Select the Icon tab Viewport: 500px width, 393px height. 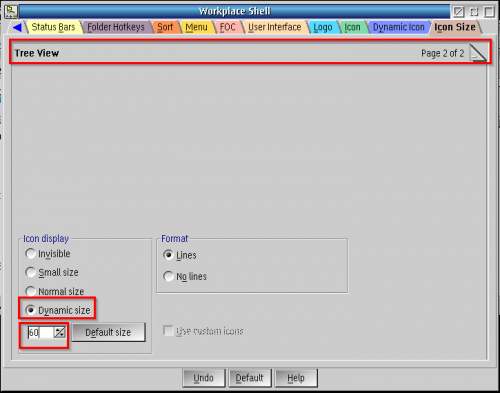coord(352,27)
